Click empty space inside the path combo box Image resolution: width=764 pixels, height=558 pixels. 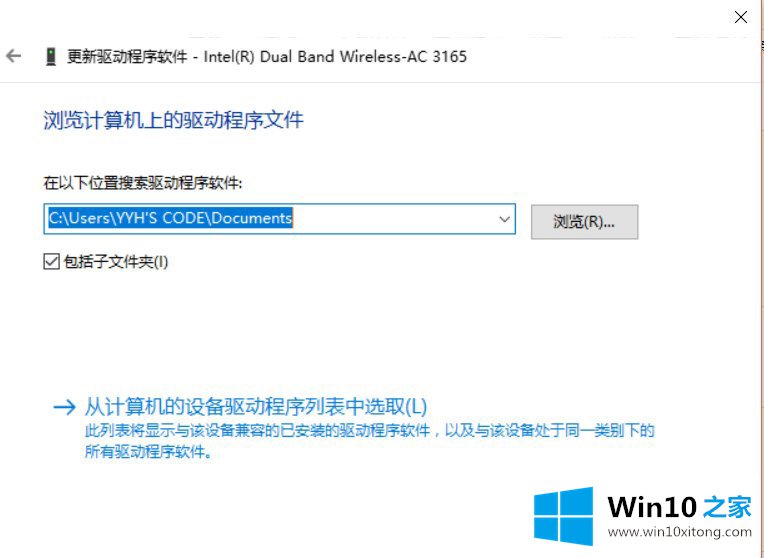pos(394,219)
